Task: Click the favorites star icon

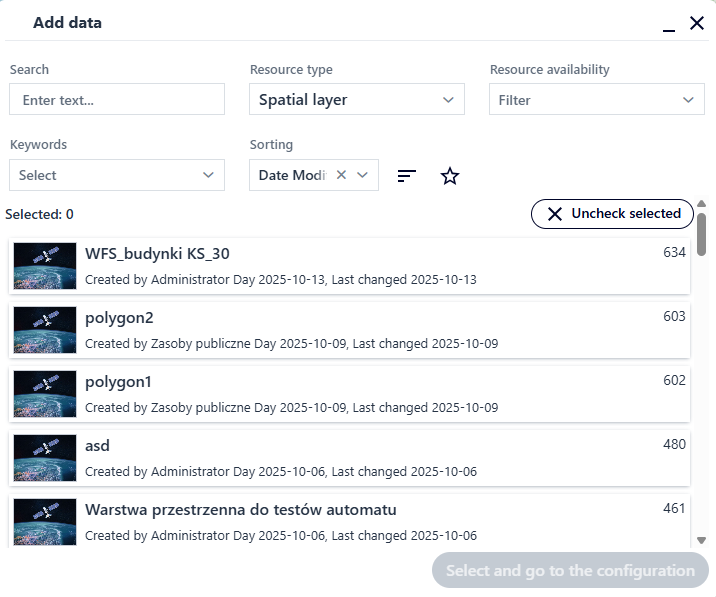Action: [450, 176]
